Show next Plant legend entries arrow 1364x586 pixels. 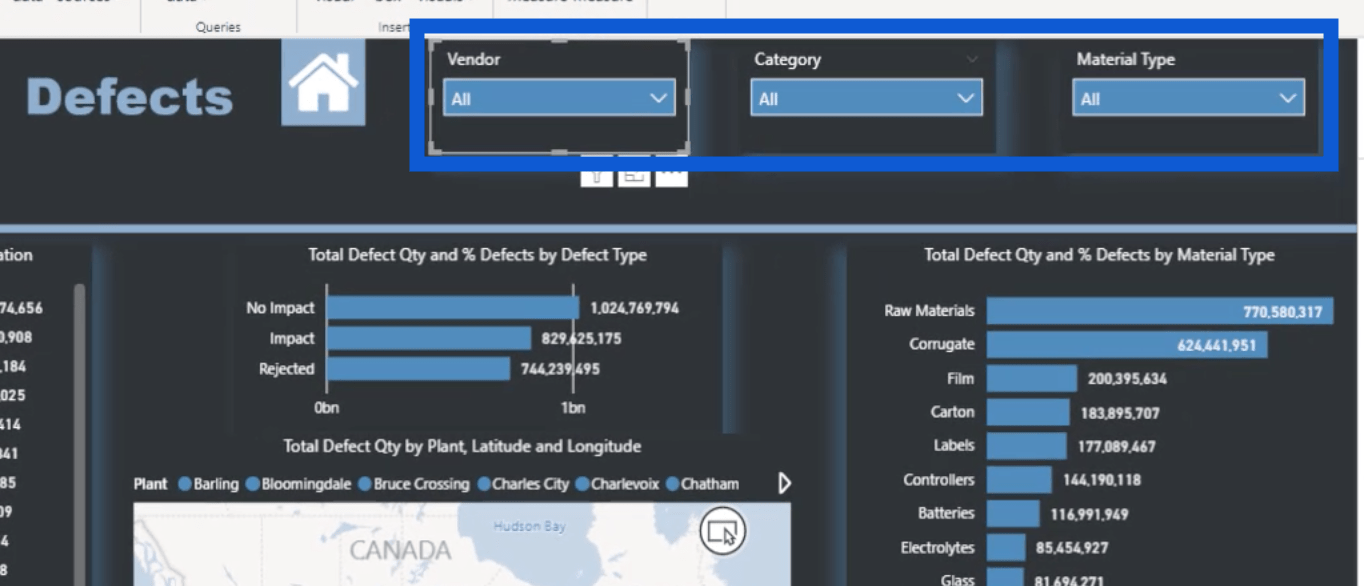click(x=784, y=484)
